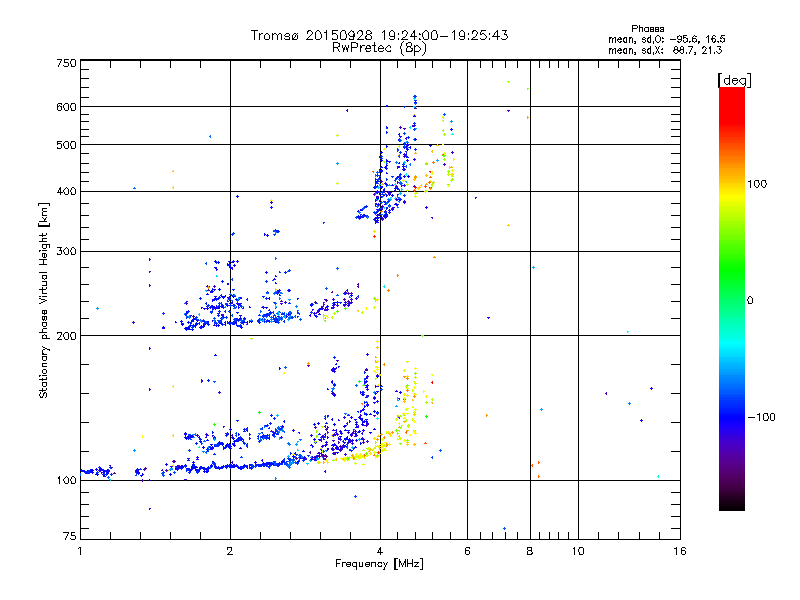Click the '6' frequency axis tick label
800x600 pixels.
pyautogui.click(x=467, y=551)
